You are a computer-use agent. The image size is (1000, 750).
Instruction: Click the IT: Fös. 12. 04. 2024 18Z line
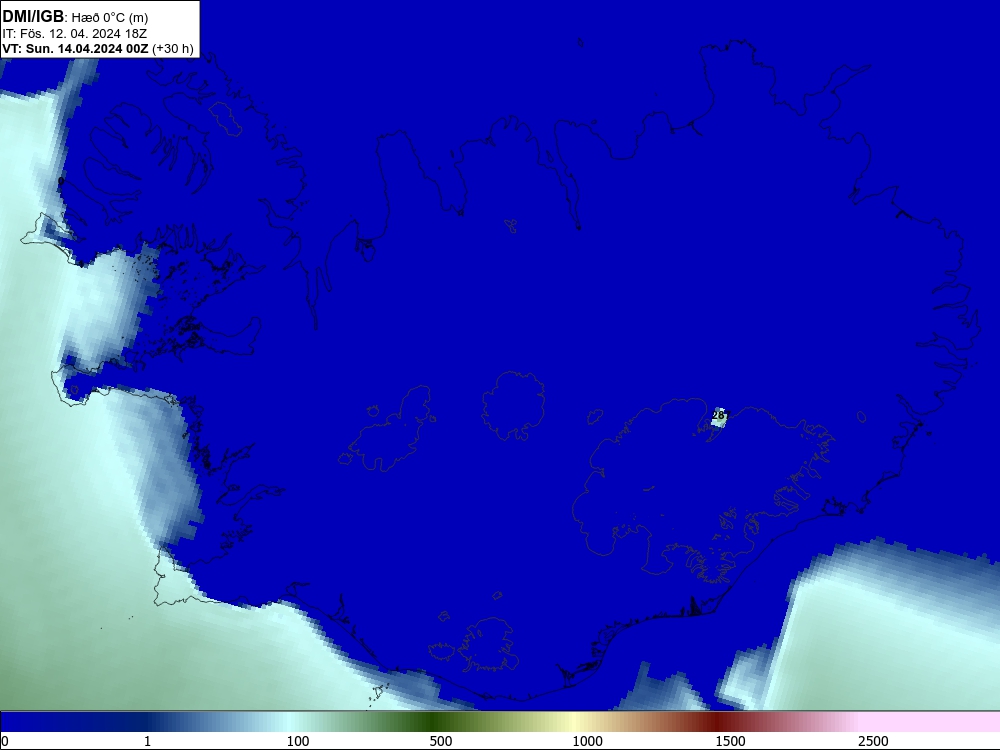coord(75,33)
